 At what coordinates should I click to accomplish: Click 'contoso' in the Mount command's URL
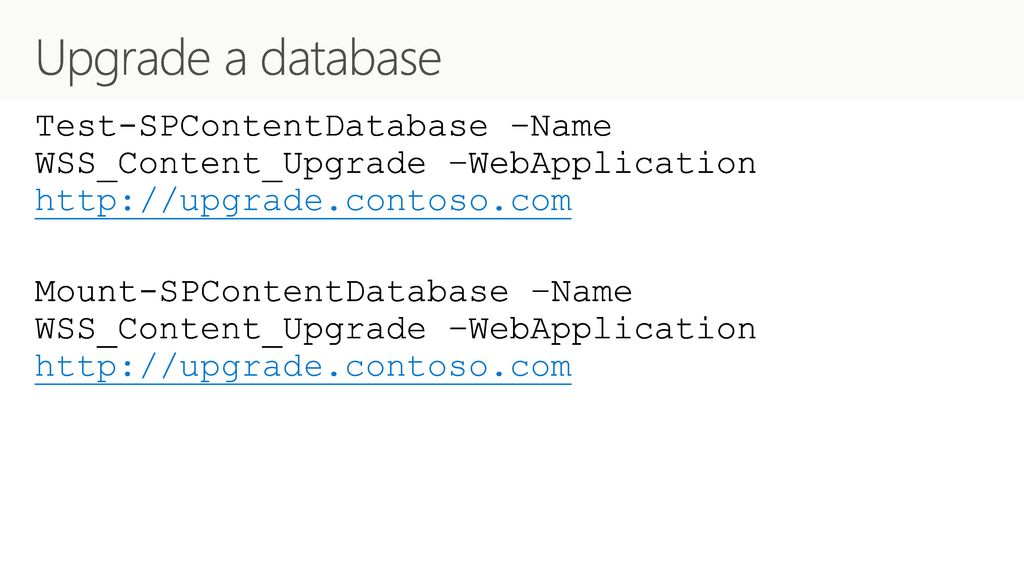pyautogui.click(x=416, y=368)
